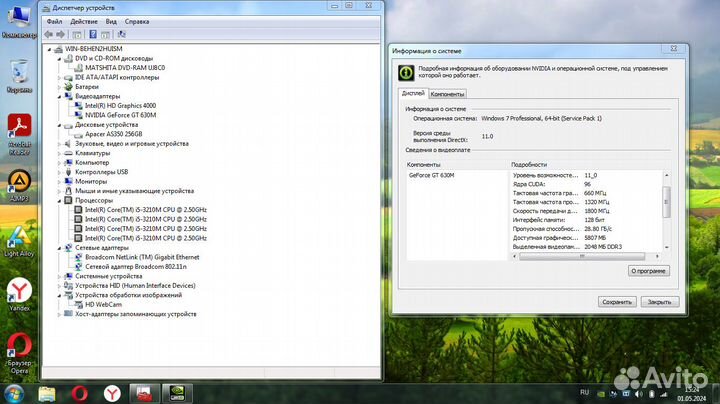Image resolution: width=720 pixels, height=404 pixels.
Task: Collapse the Видеоадаптеры node
Action: pos(59,96)
